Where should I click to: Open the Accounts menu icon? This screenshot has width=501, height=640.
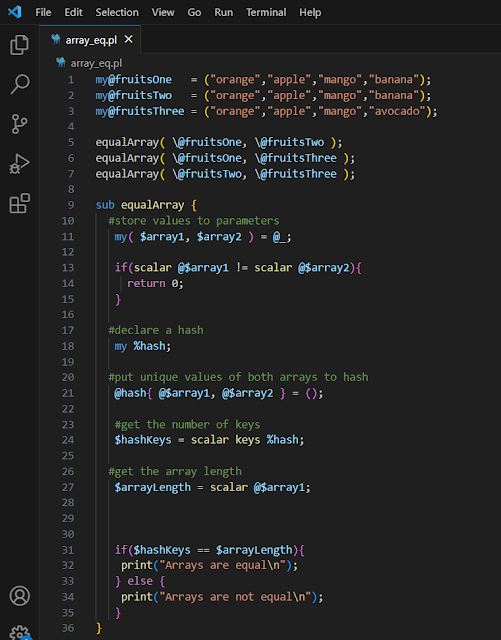click(20, 596)
